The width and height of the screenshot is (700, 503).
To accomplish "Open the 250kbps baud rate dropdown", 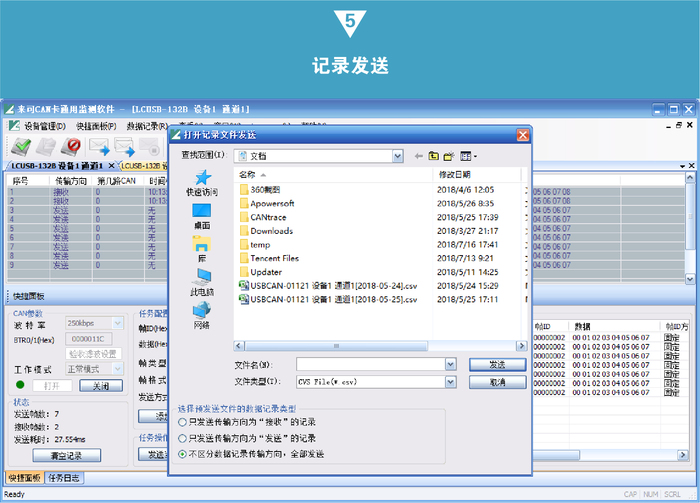I will [x=118, y=323].
